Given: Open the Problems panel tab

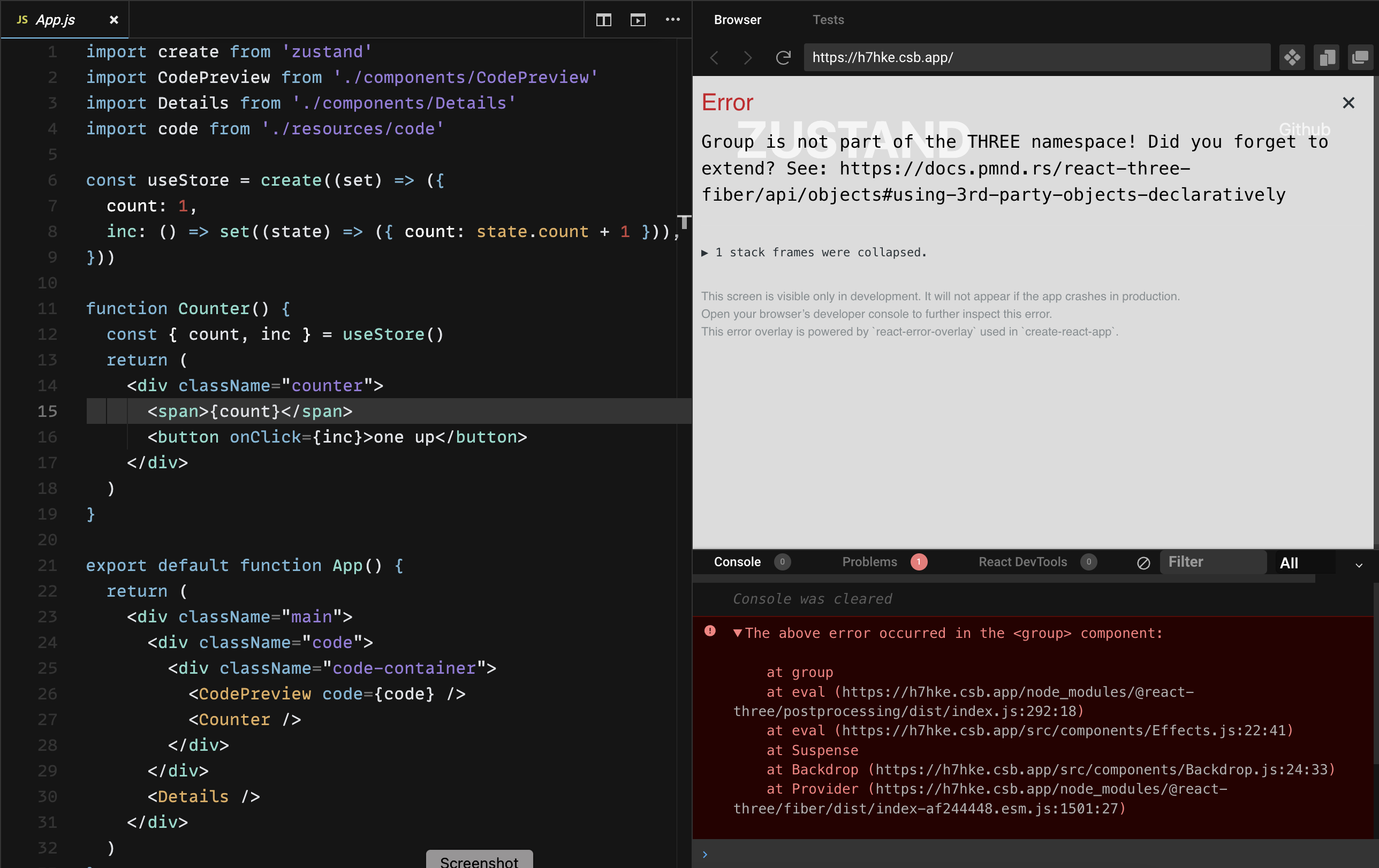Looking at the screenshot, I should (869, 562).
